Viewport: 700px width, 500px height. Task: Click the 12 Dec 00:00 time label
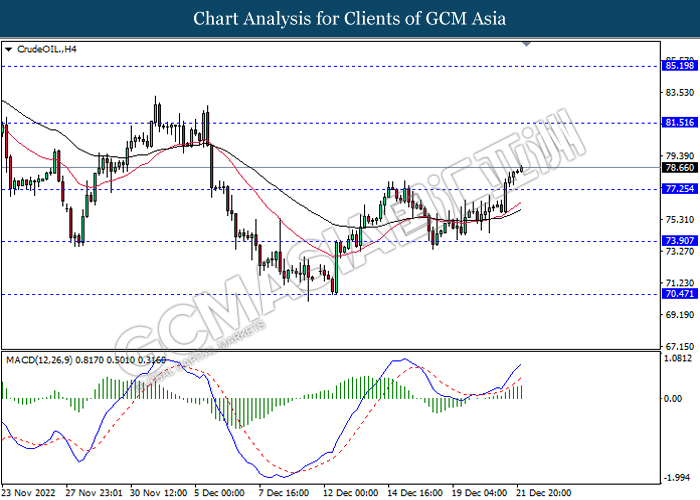(x=350, y=493)
